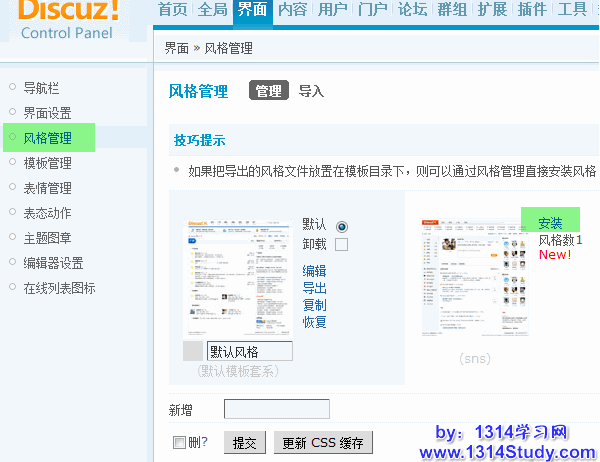Select the 默认 style radio button
The height and width of the screenshot is (462, 600).
coord(342,226)
